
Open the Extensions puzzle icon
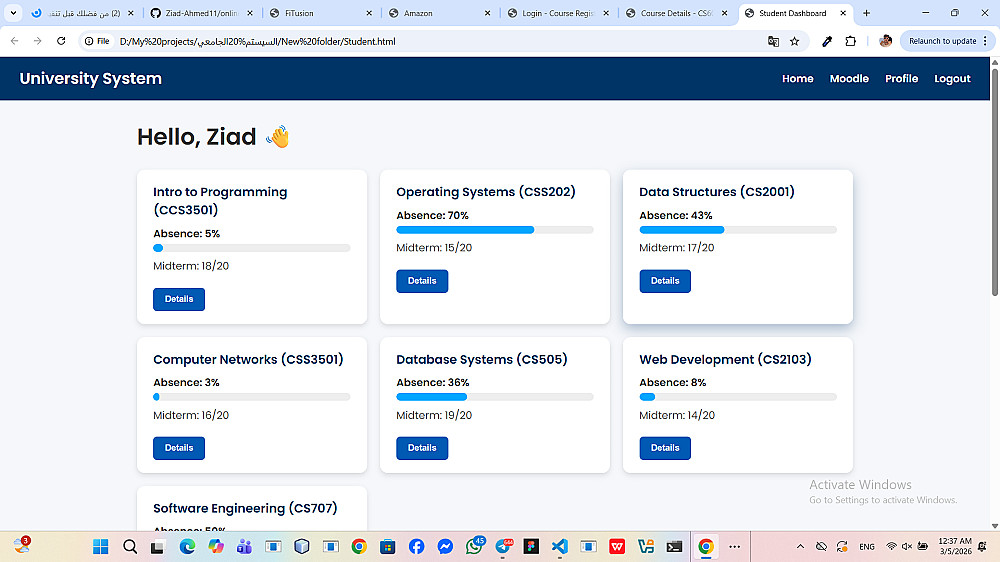point(850,41)
